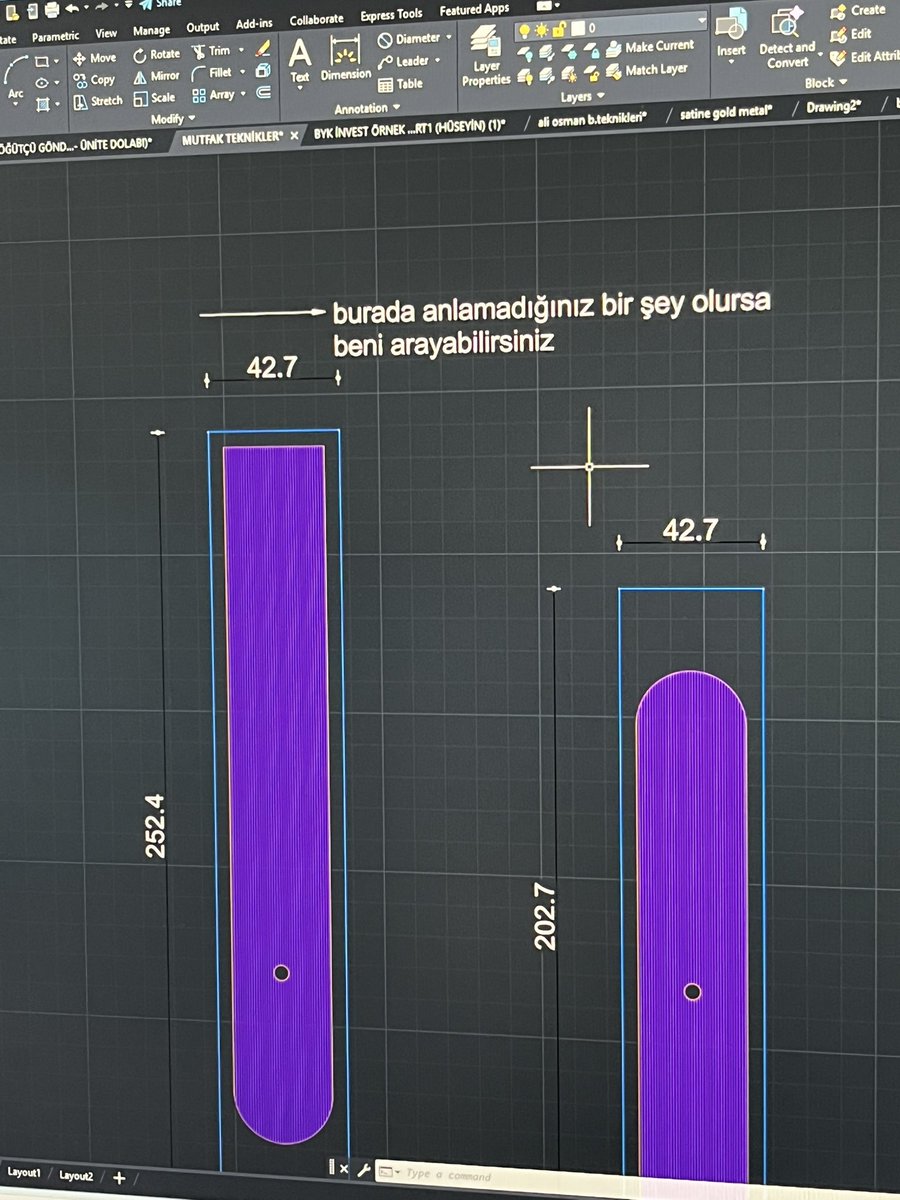Switch to satine gold metal drawing tab

[x=725, y=111]
